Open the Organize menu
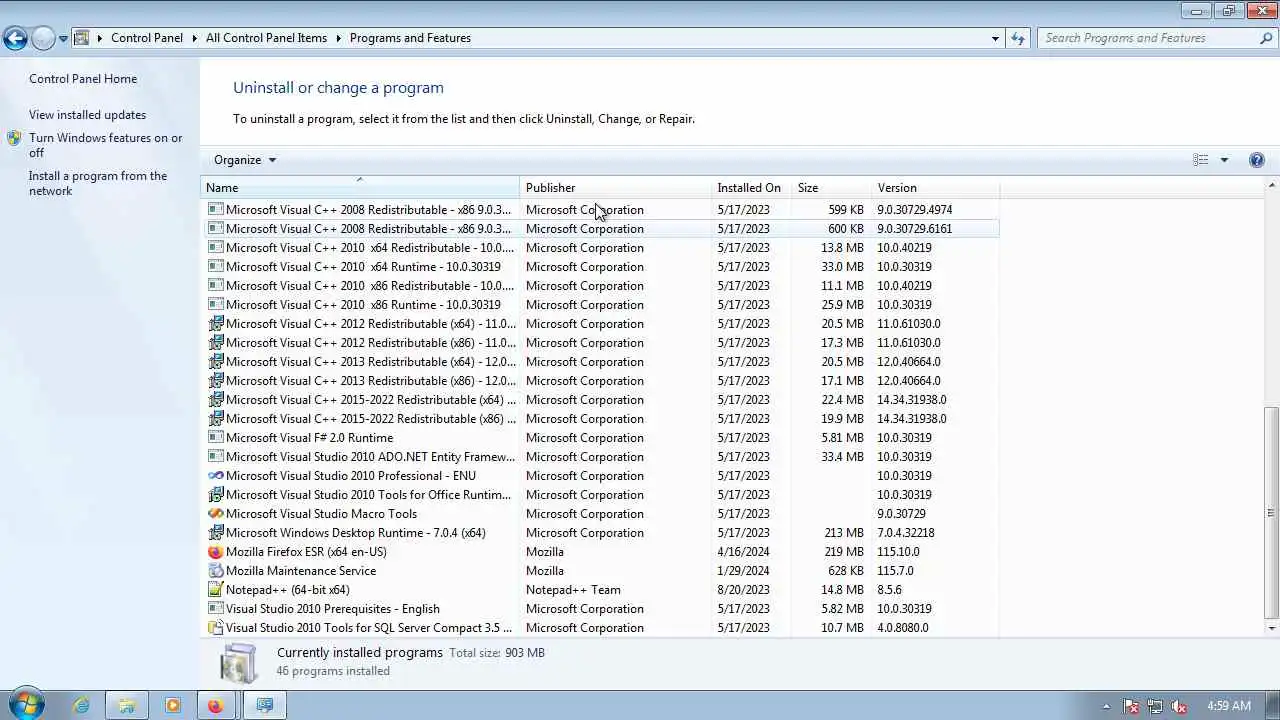The height and width of the screenshot is (720, 1280). coord(244,160)
